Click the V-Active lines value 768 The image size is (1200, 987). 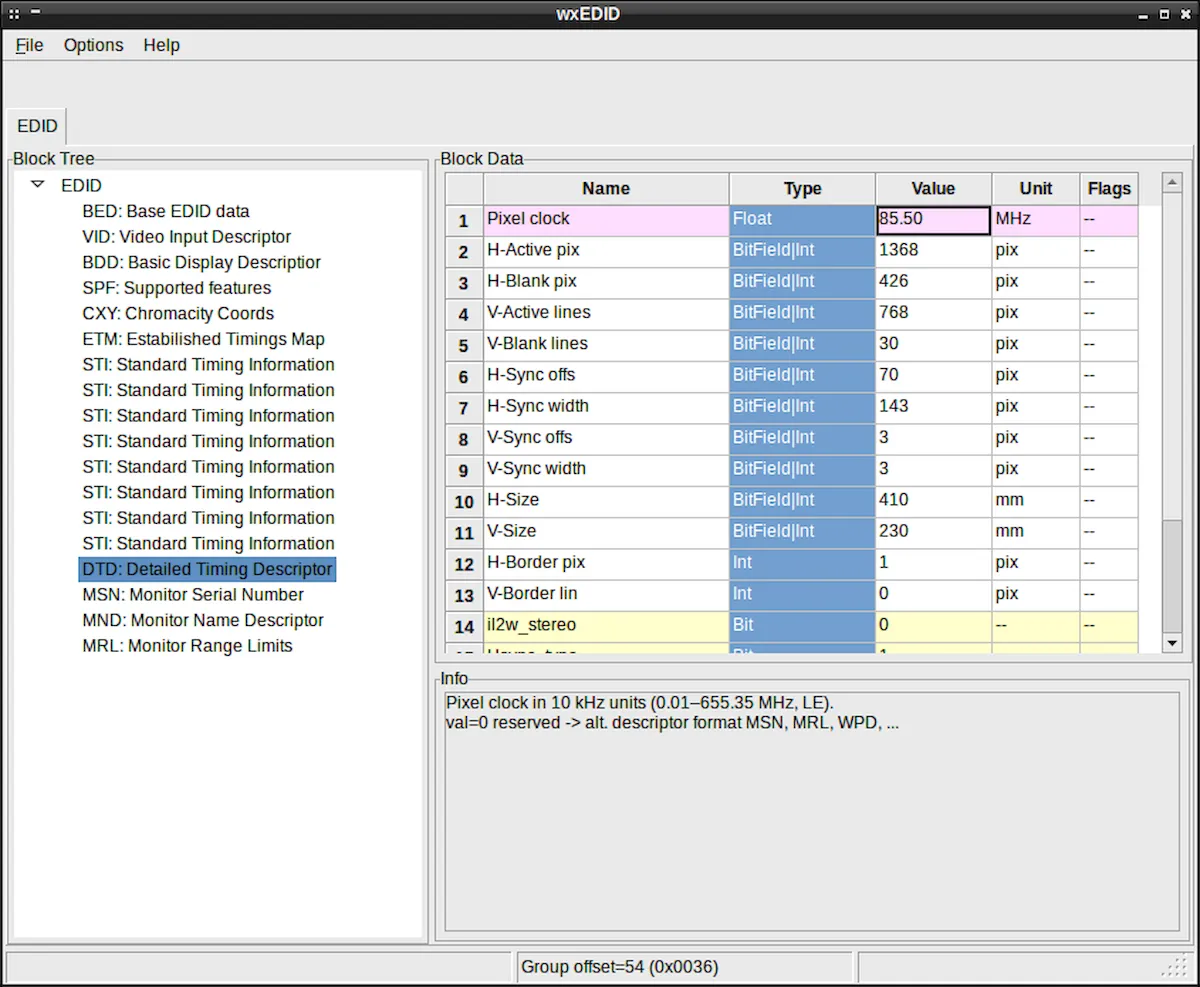coord(933,312)
